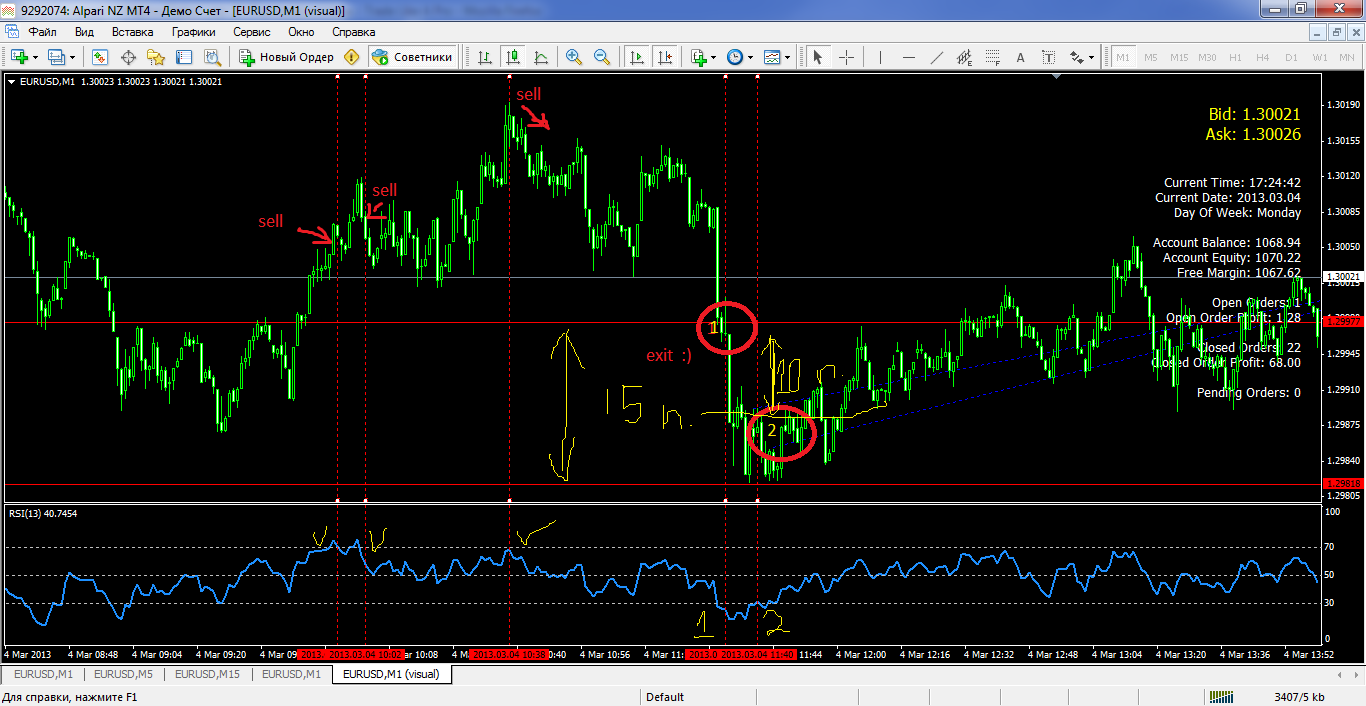Open the Navigator favorites folder icon
Viewport: 1366px width, 706px height.
[156, 57]
